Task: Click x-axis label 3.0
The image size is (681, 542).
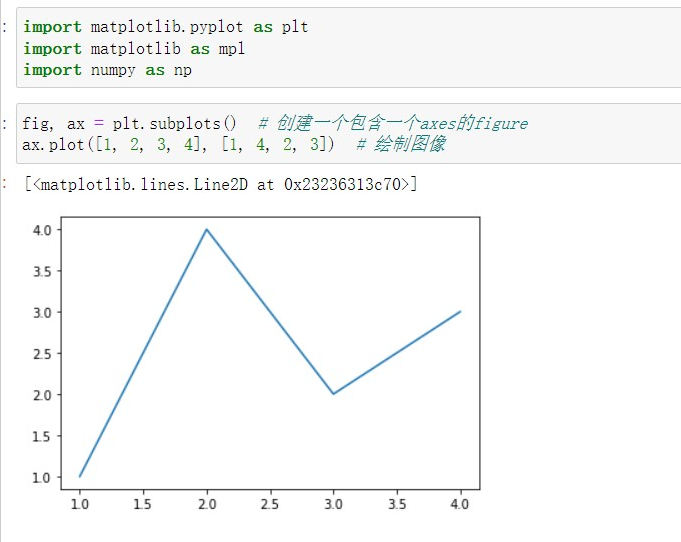Action: [334, 504]
